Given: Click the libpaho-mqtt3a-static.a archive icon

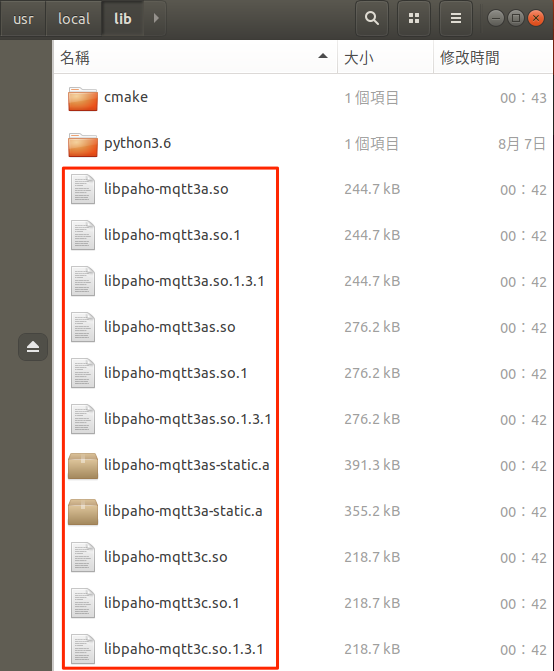Looking at the screenshot, I should pos(83,511).
